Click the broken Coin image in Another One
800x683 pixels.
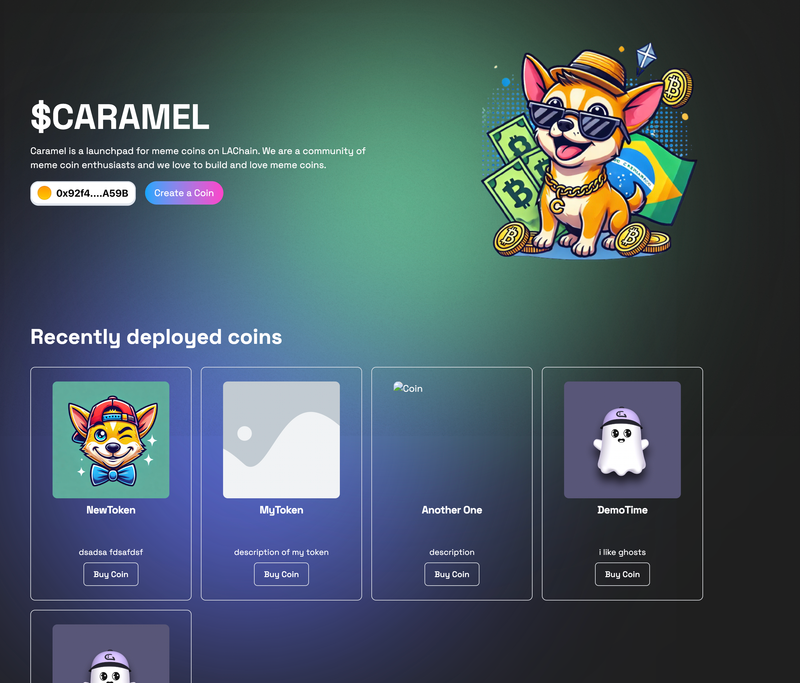408,388
